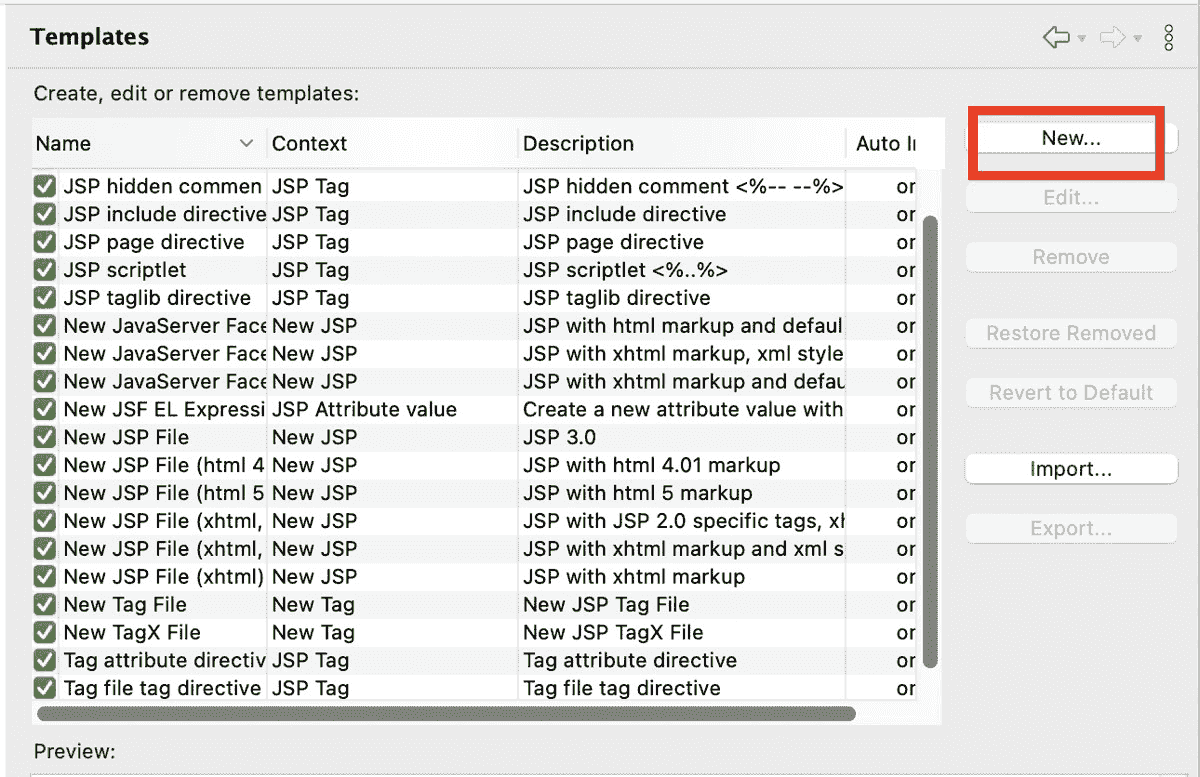This screenshot has width=1200, height=777.
Task: Uncheck the New Tag File template
Action: point(44,604)
